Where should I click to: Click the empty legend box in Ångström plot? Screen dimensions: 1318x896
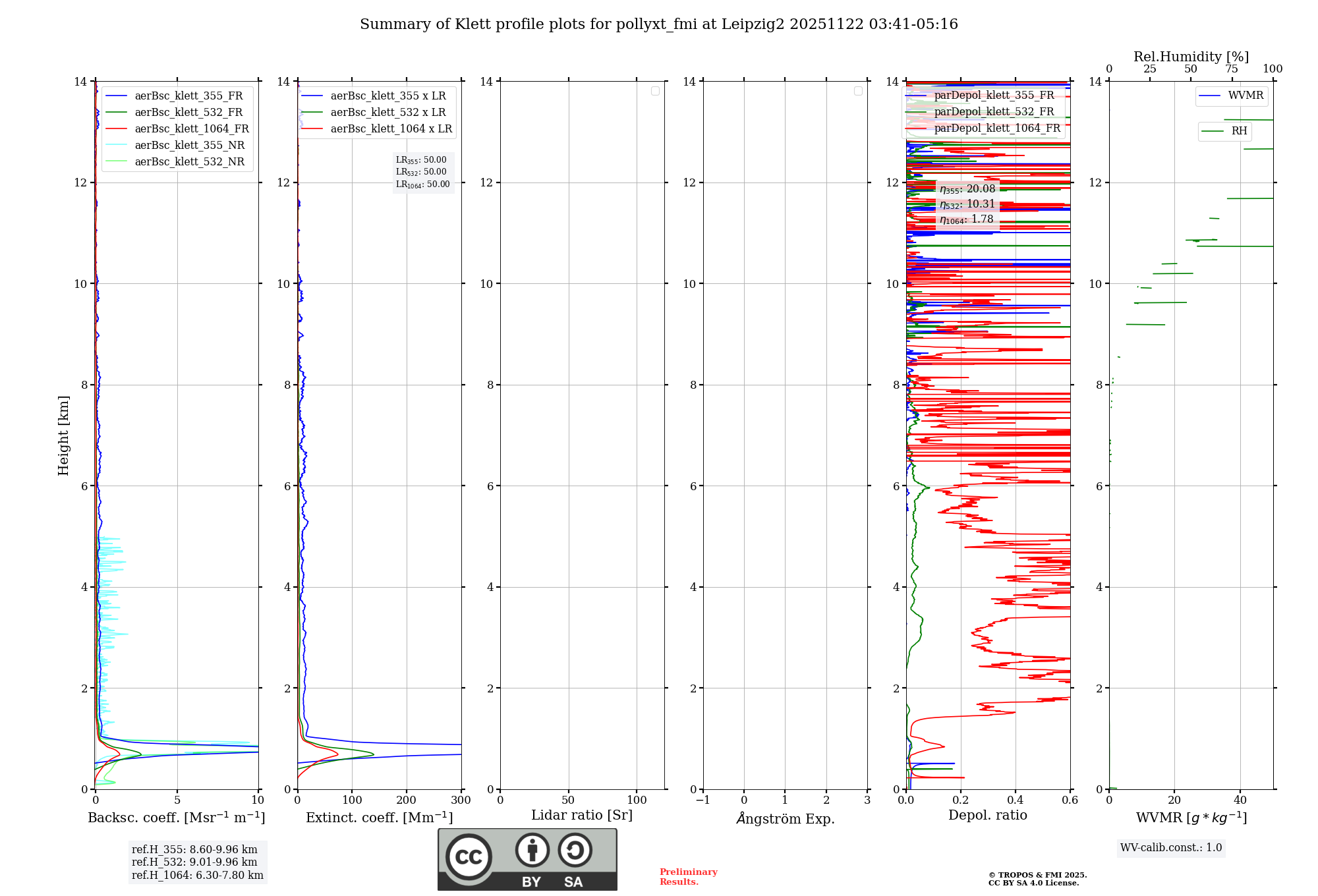tap(858, 91)
